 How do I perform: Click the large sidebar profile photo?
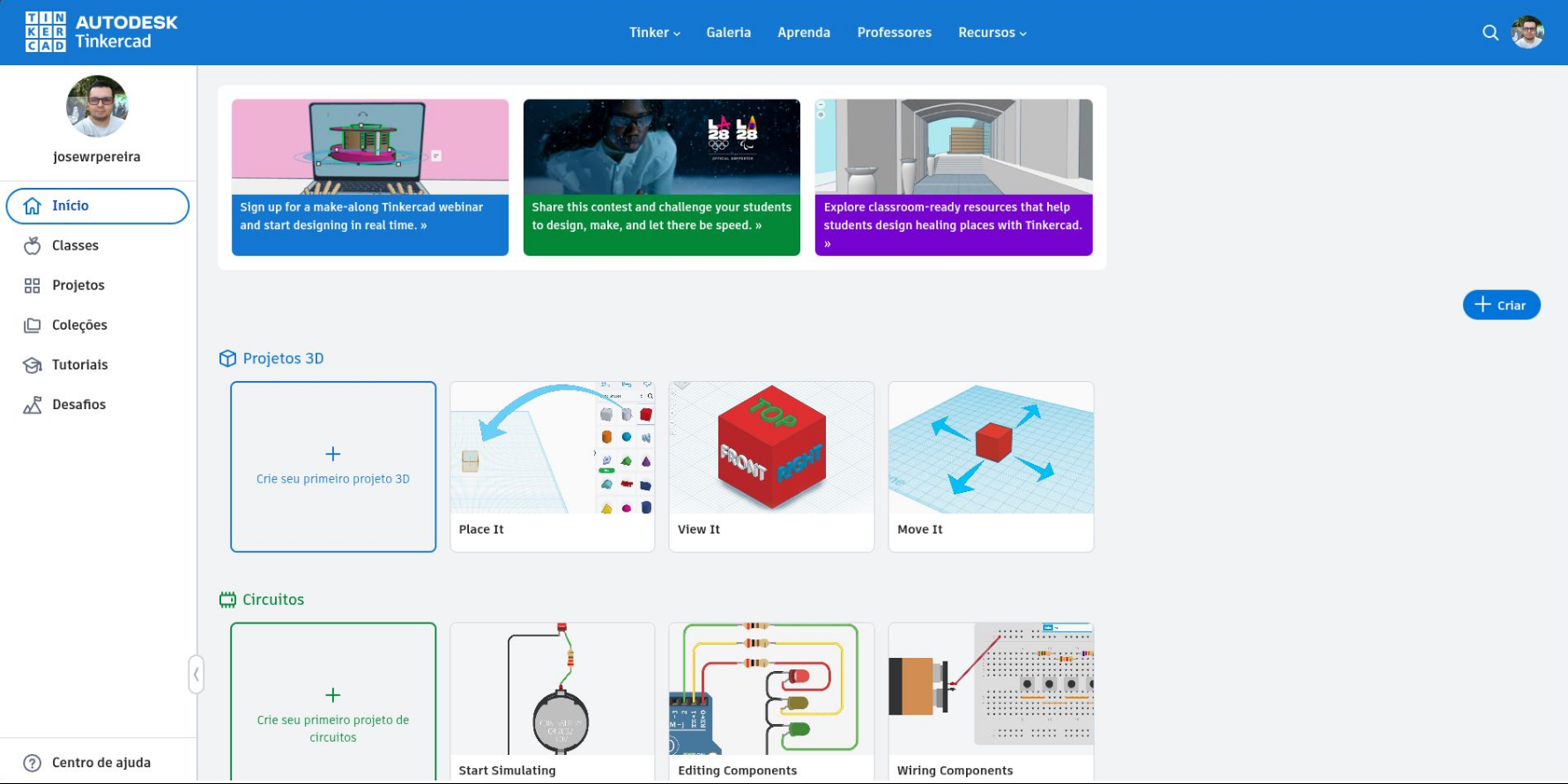pos(97,107)
